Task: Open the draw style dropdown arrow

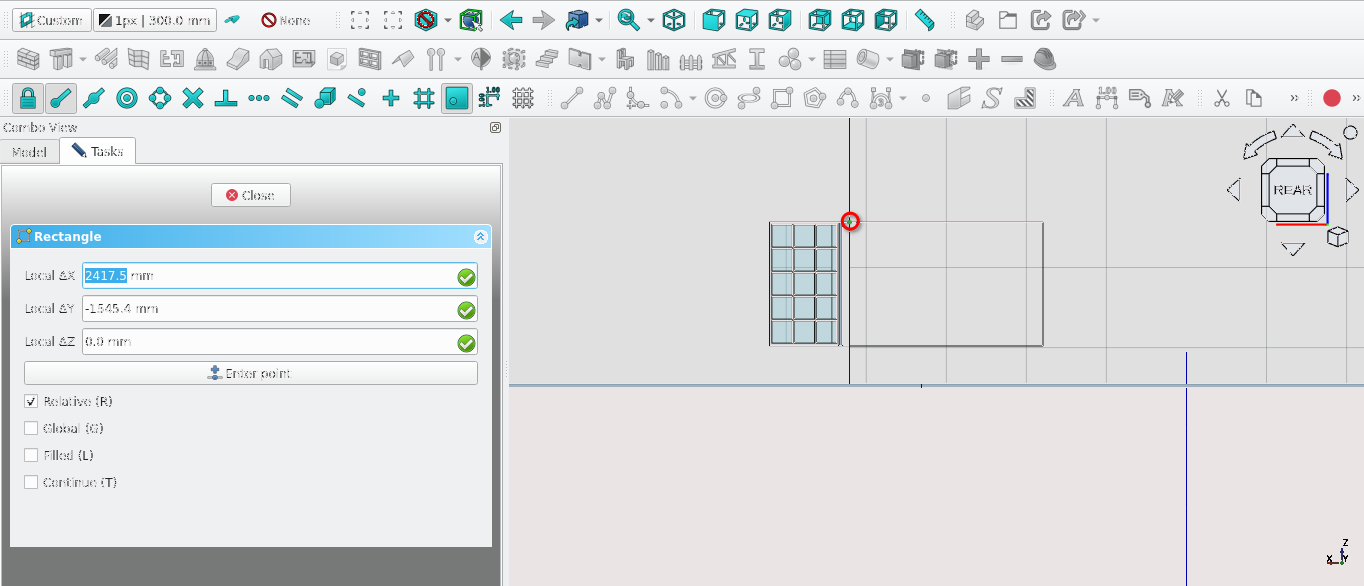Action: 447,20
